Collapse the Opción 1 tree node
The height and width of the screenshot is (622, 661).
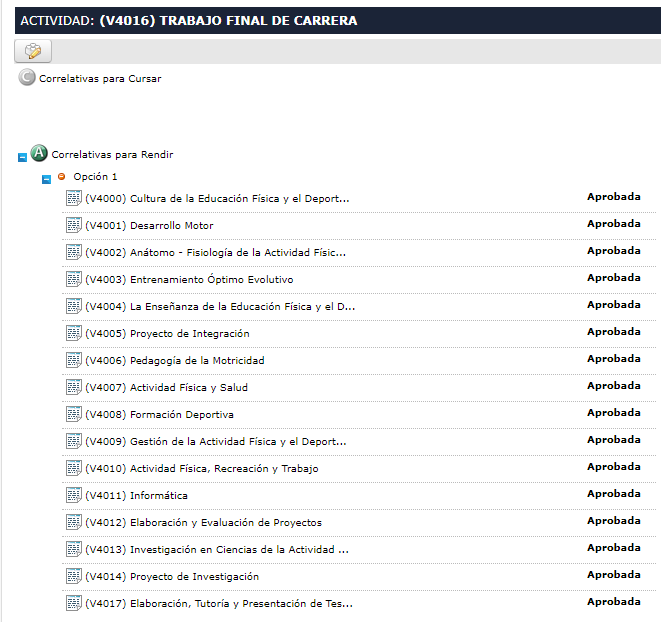coord(46,179)
